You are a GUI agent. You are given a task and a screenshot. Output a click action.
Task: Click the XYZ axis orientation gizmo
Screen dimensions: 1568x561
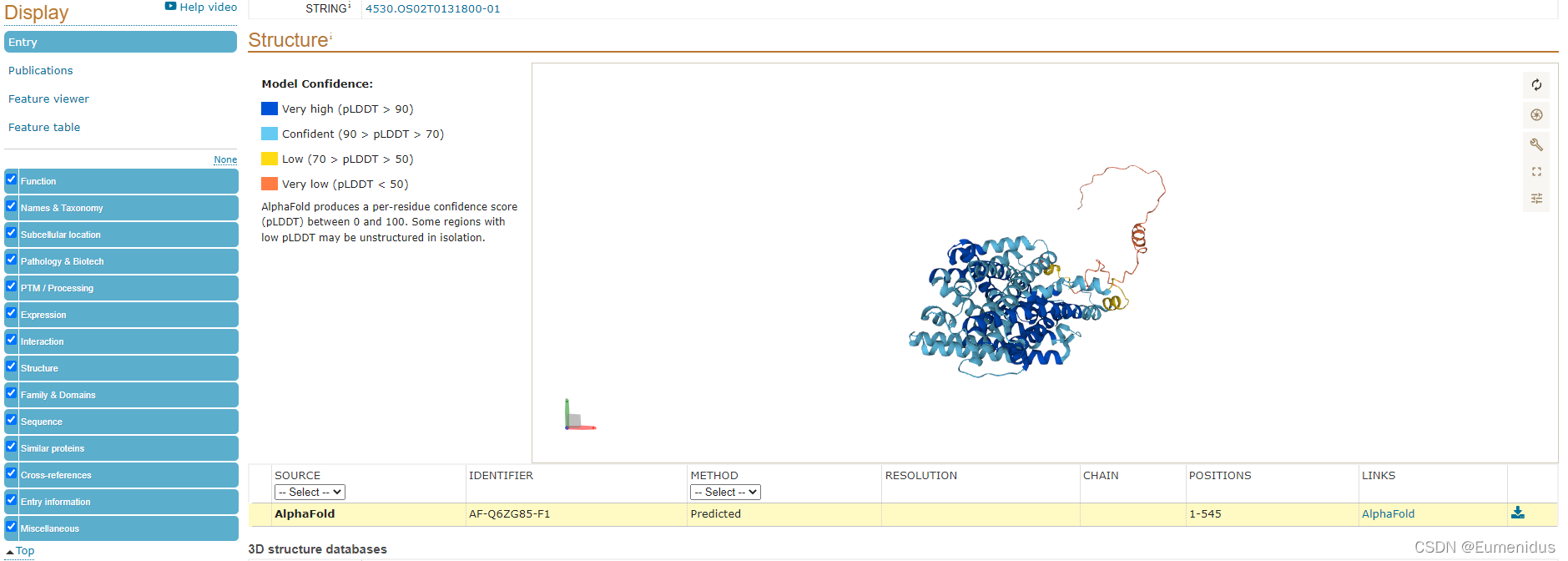point(579,415)
